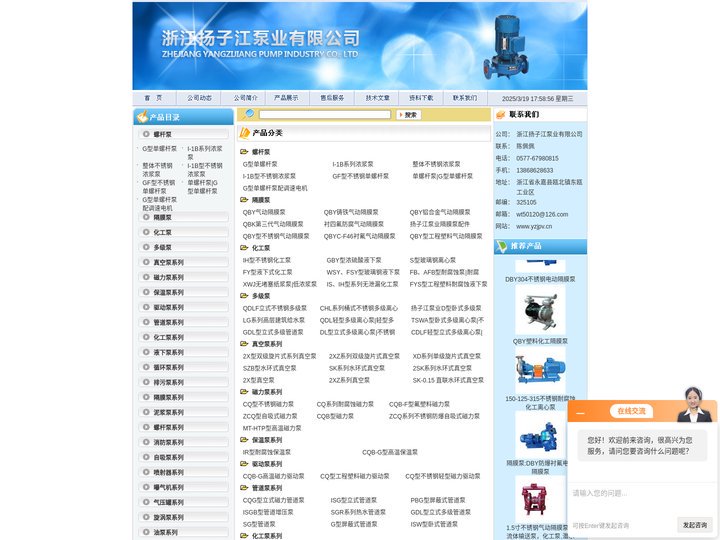Open the QBY气动隔膜泵 link
The height and width of the screenshot is (540, 720).
[264, 212]
